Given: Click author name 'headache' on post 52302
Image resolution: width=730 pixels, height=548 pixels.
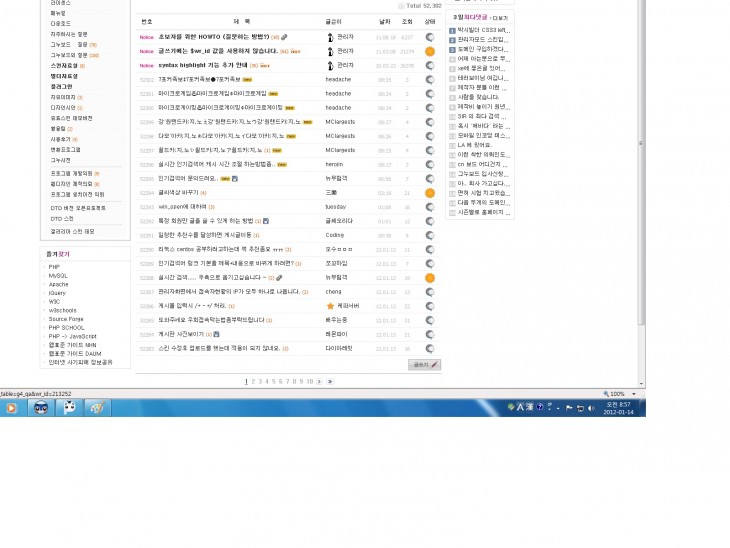Looking at the screenshot, I should click(338, 80).
